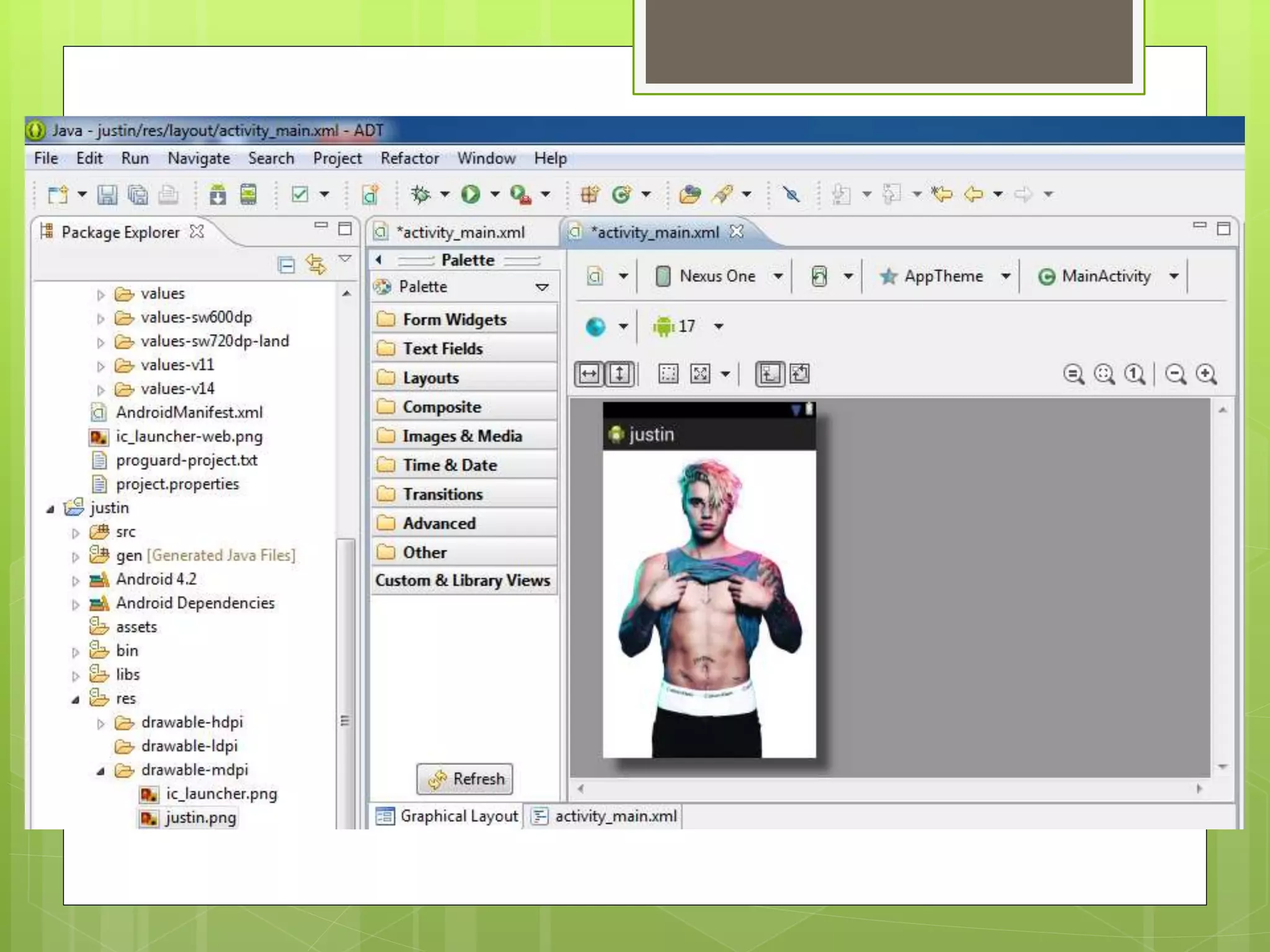Click the canvas horizontal scrollbar right arrow

pos(1199,789)
